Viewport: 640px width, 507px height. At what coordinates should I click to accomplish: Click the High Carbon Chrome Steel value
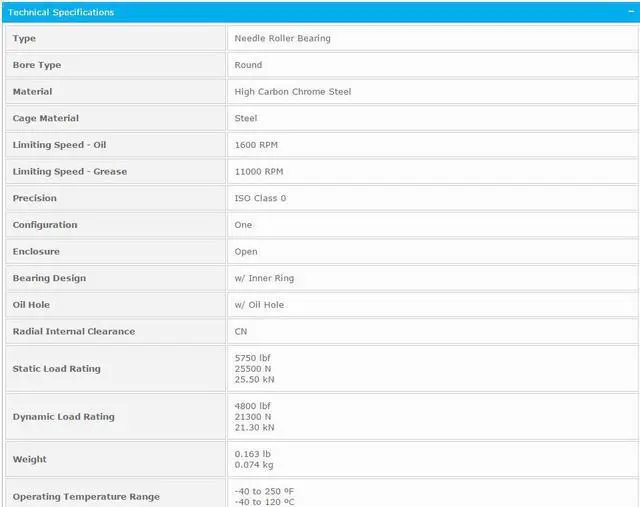[292, 92]
